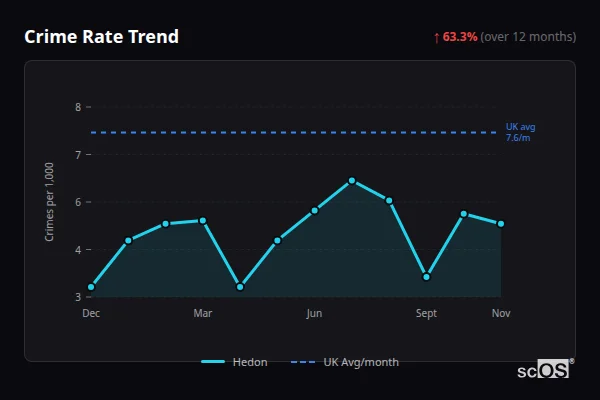Click the 'Mar' x-axis label
This screenshot has height=400, width=600.
click(203, 313)
